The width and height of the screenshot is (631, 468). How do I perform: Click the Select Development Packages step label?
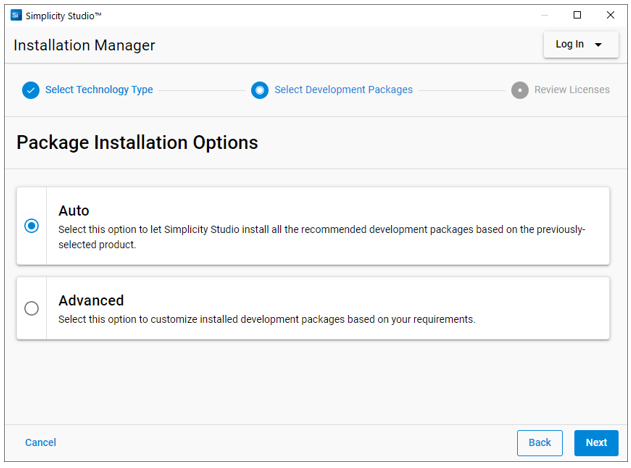[x=343, y=90]
